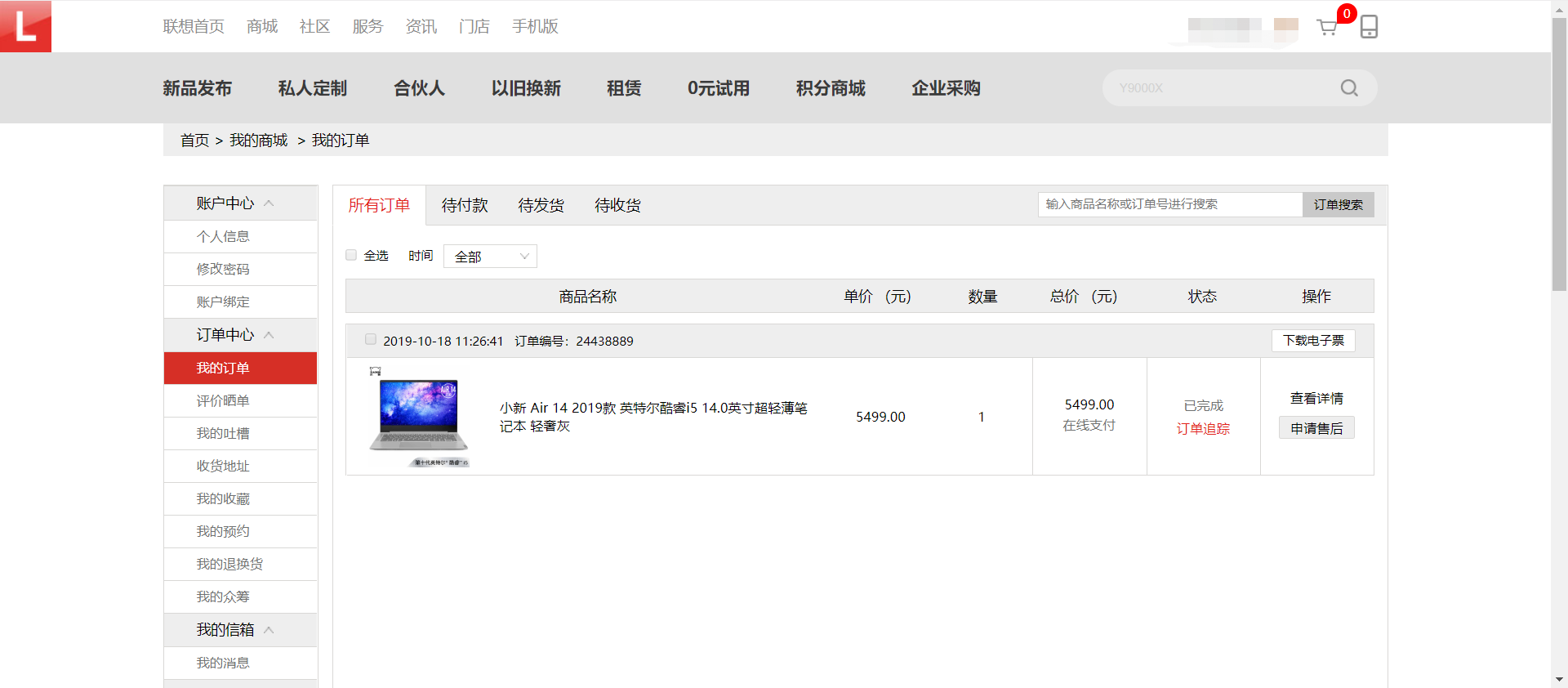Go to 企业采购 navigation item

(x=946, y=88)
